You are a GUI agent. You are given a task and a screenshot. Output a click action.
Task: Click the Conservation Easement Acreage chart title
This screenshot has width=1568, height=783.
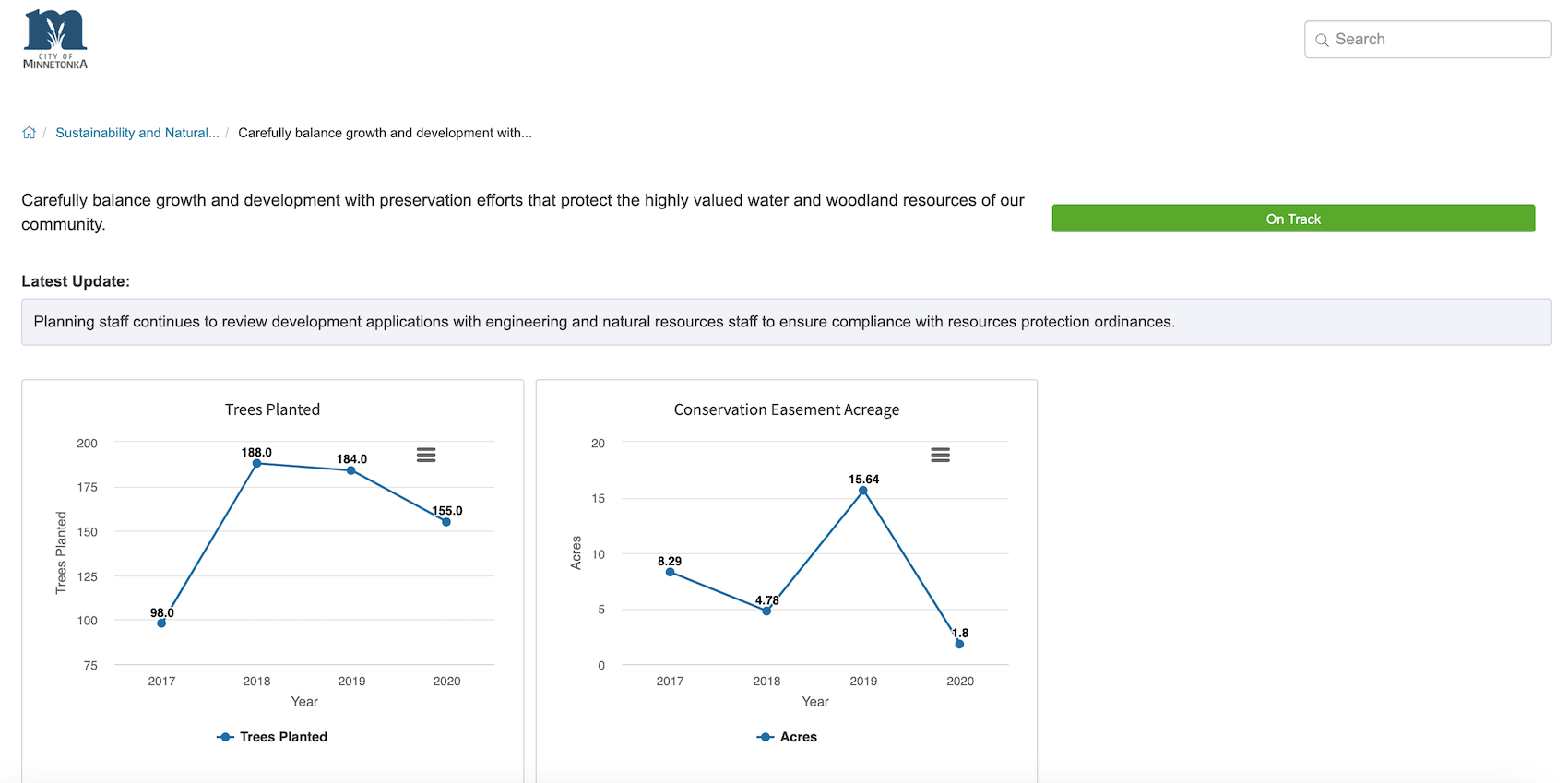pos(787,409)
